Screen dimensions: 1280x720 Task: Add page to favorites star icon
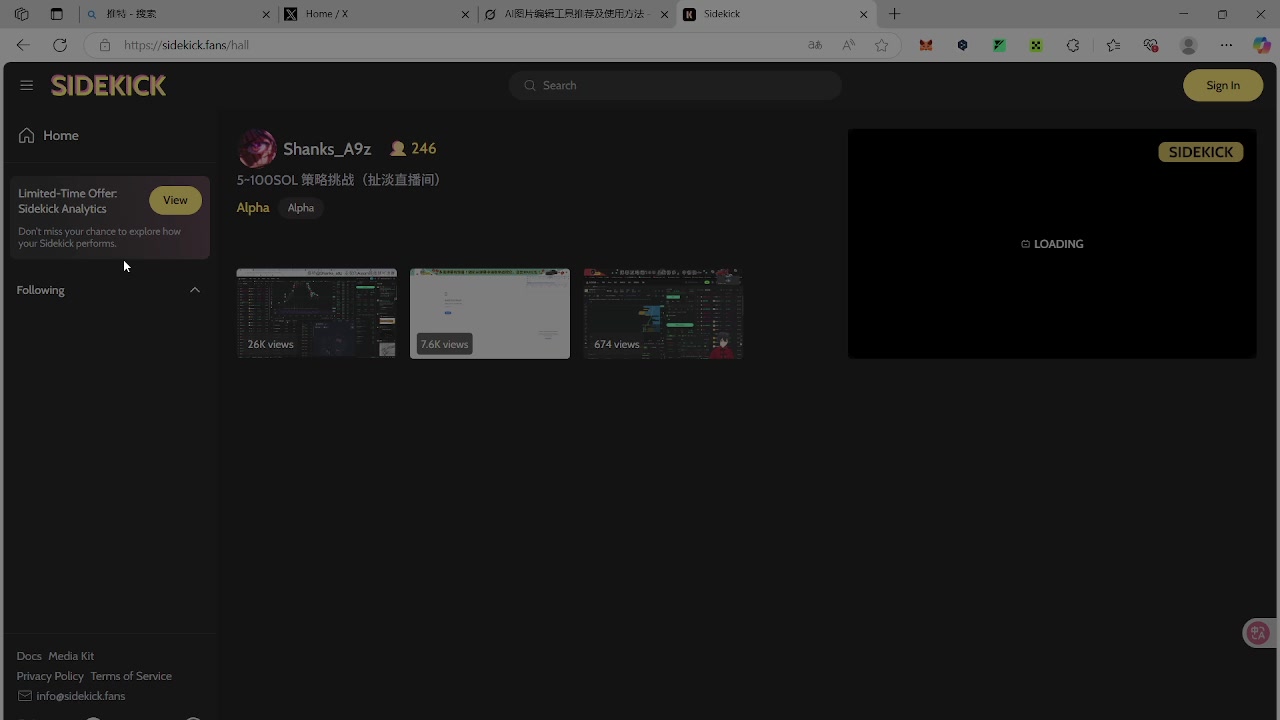click(x=881, y=45)
